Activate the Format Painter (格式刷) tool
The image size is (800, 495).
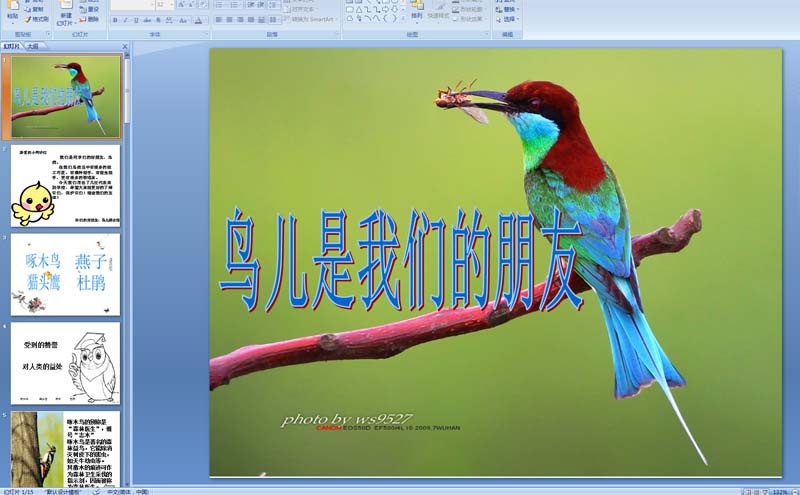[36, 19]
